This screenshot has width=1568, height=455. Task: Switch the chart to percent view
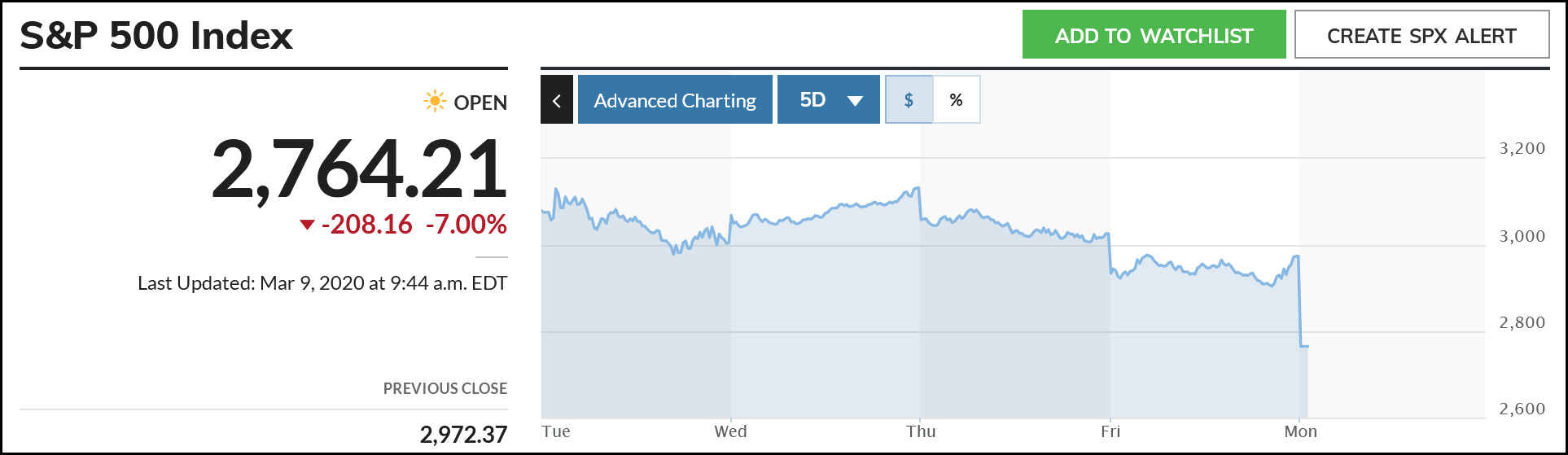[957, 100]
